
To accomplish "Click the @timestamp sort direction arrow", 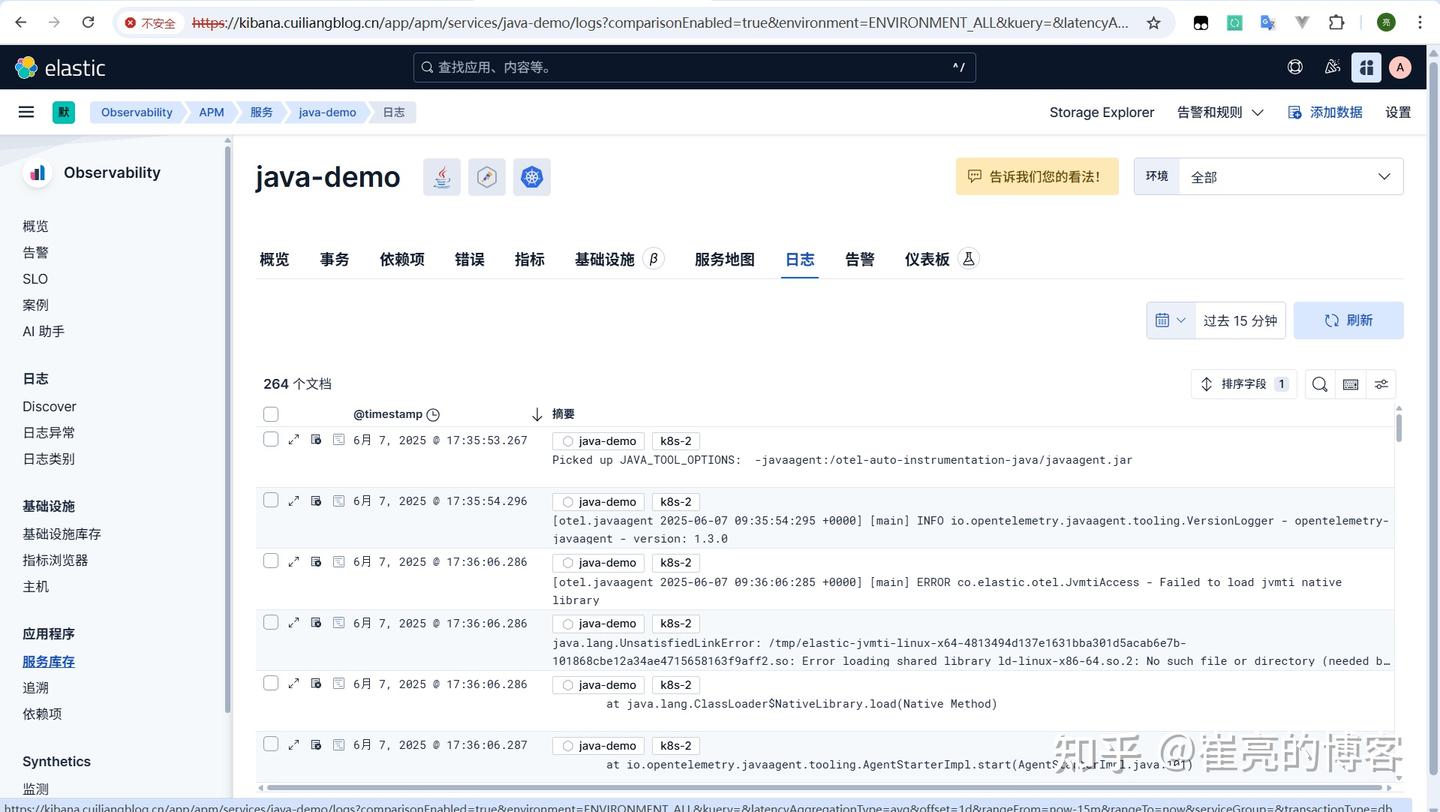I will point(537,413).
